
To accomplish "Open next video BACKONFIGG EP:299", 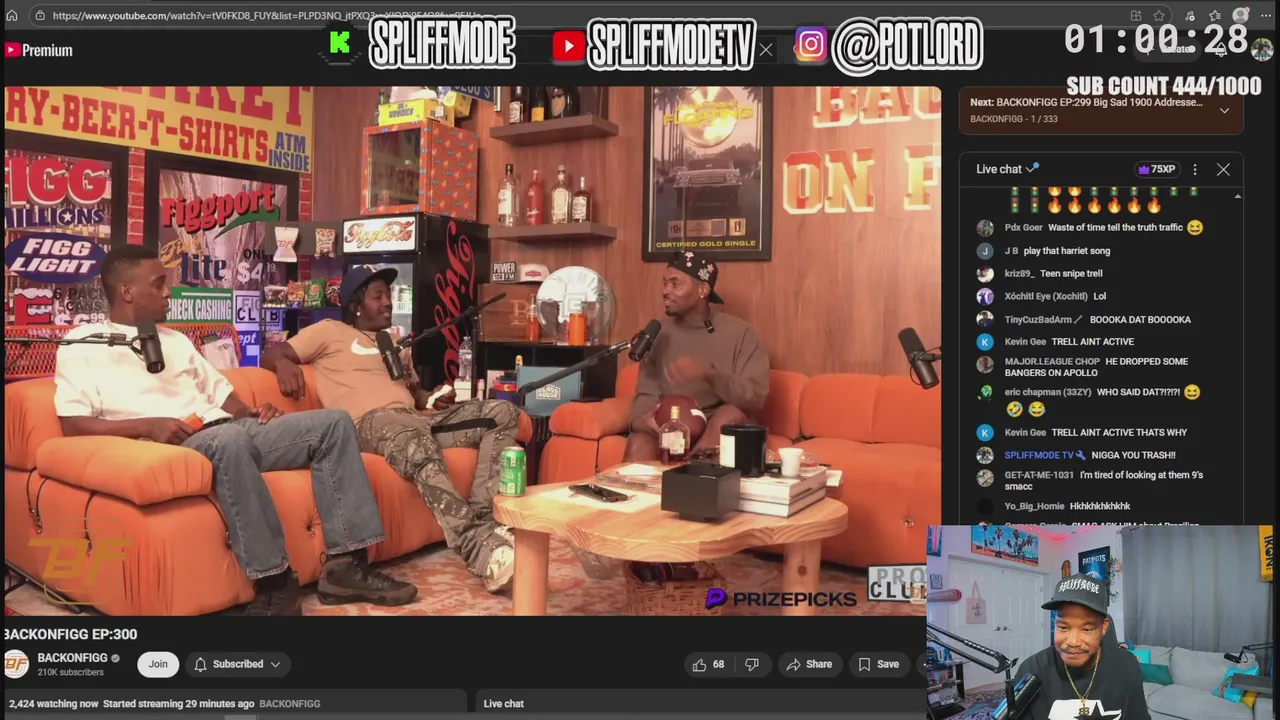I will click(x=1086, y=102).
